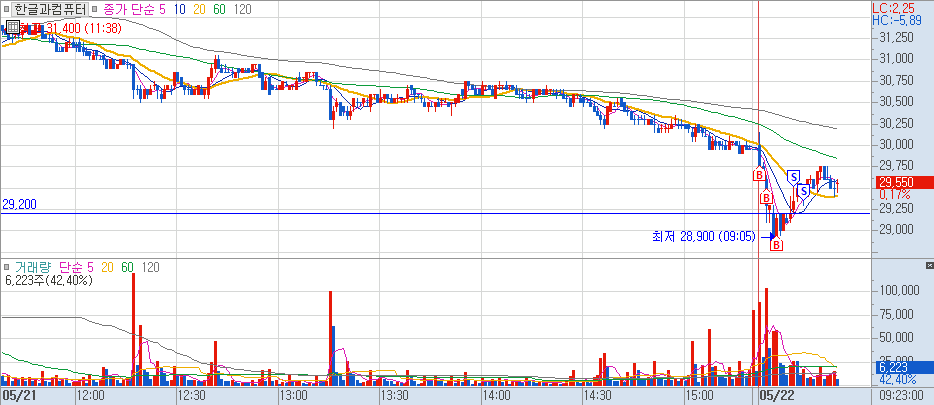Select the 120 moving average legend in price panel
The width and height of the screenshot is (934, 405).
tap(242, 9)
